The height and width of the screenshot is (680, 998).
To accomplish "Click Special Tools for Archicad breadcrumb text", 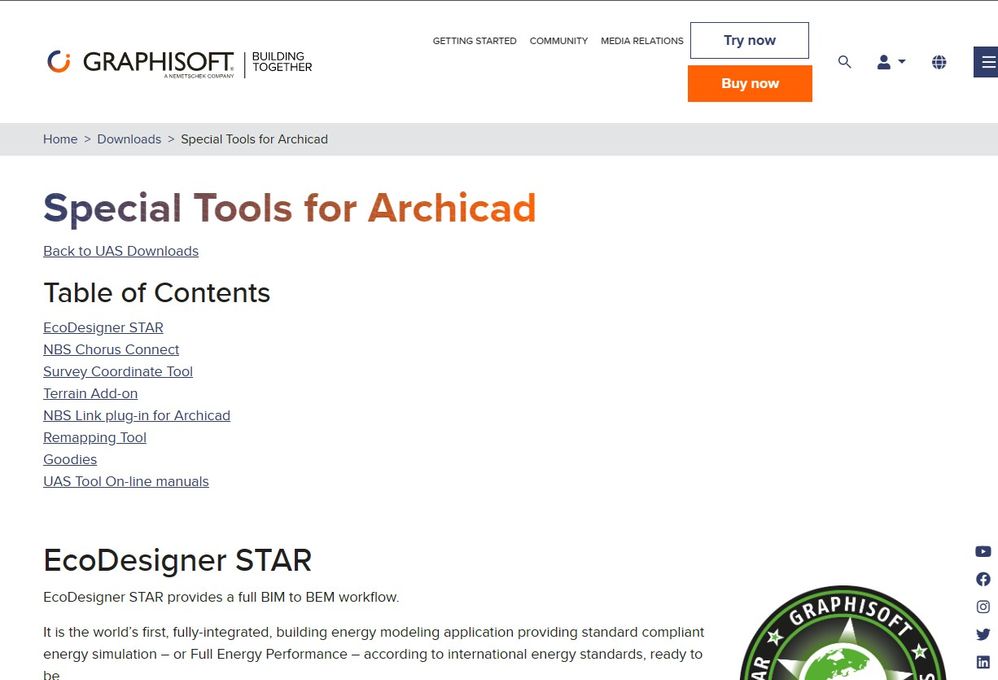I will (x=255, y=139).
